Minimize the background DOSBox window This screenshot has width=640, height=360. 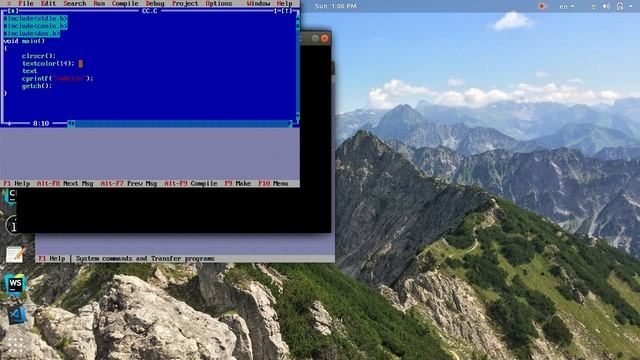[x=315, y=38]
